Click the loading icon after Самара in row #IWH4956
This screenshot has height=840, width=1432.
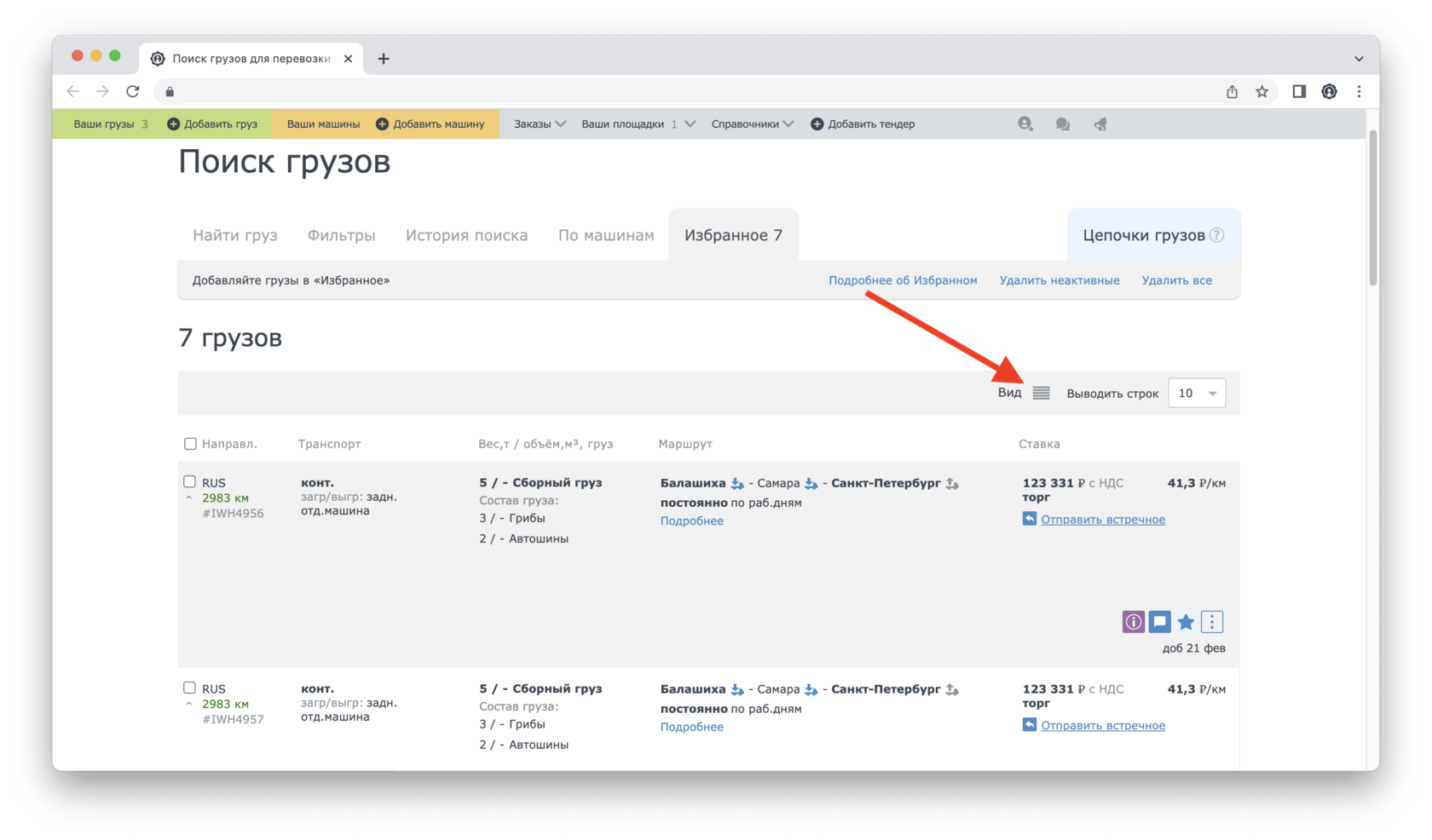tap(811, 484)
